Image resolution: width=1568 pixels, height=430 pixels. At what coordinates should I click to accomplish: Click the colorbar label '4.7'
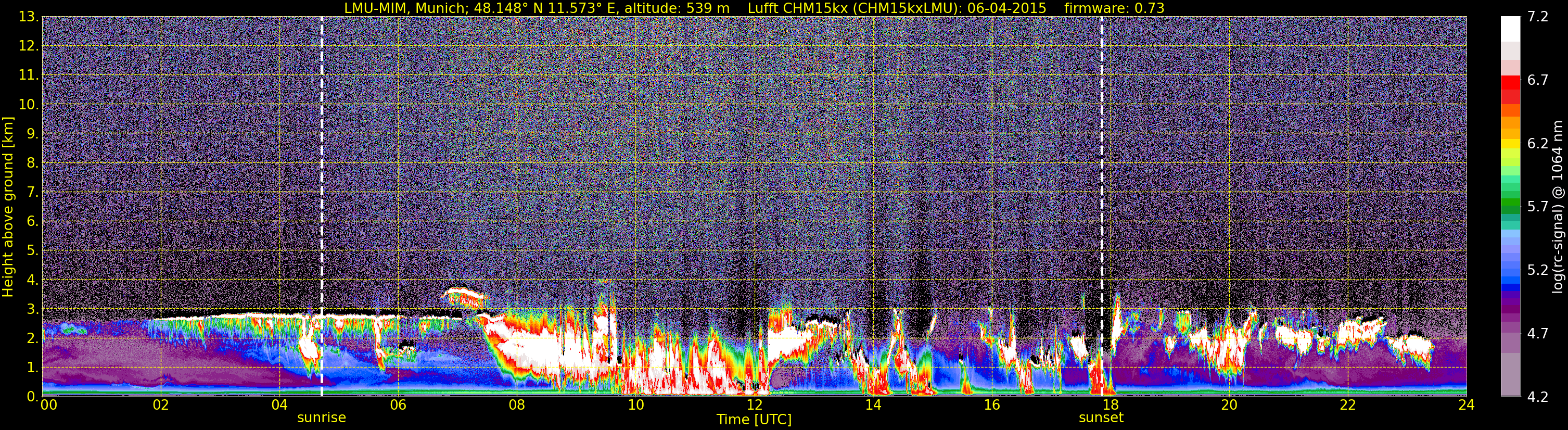point(1538,334)
